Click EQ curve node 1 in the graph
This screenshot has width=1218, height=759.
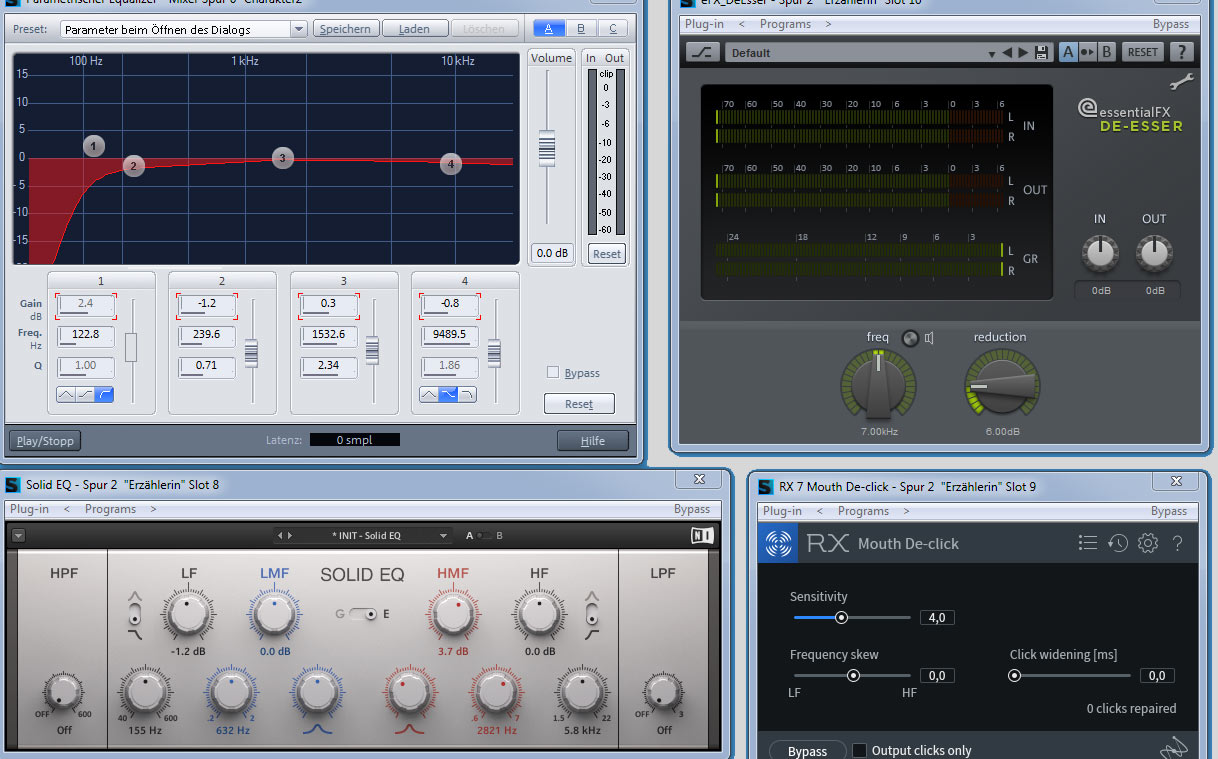[x=94, y=146]
